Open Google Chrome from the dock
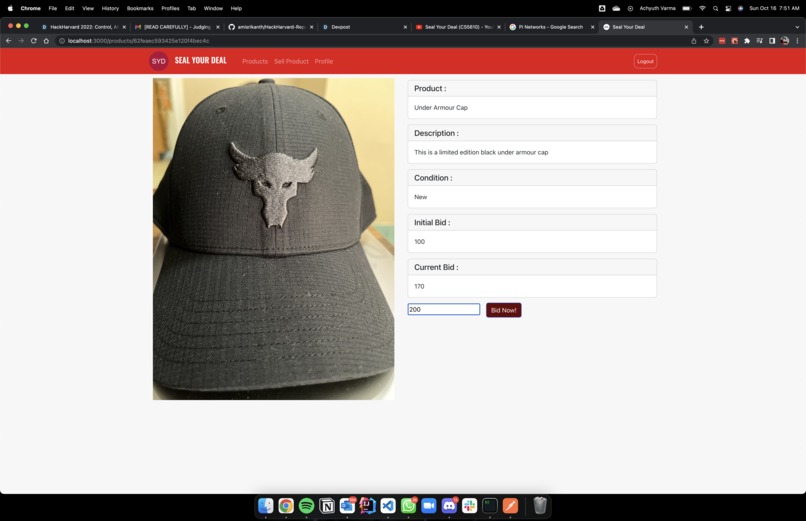 coord(286,506)
